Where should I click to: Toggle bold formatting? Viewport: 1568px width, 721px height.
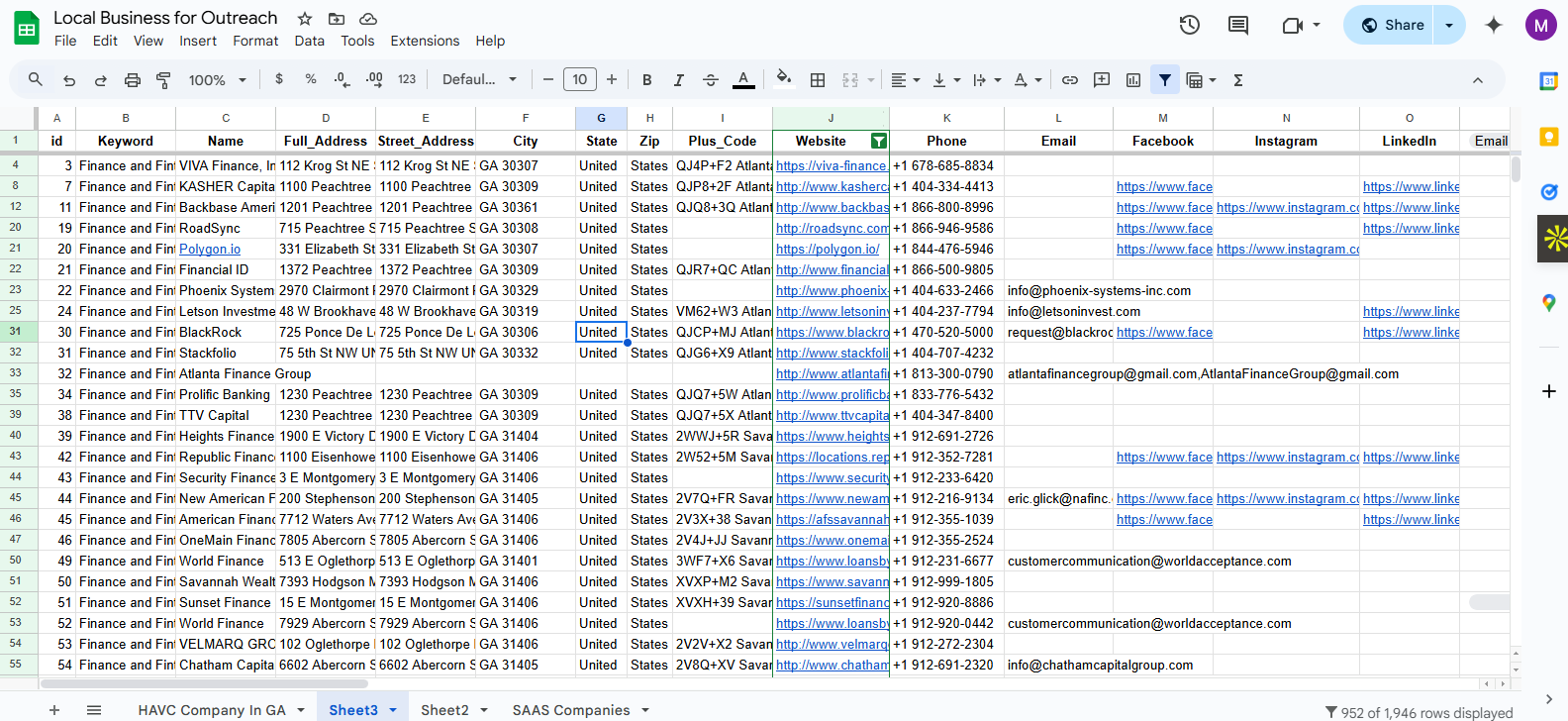(x=646, y=80)
